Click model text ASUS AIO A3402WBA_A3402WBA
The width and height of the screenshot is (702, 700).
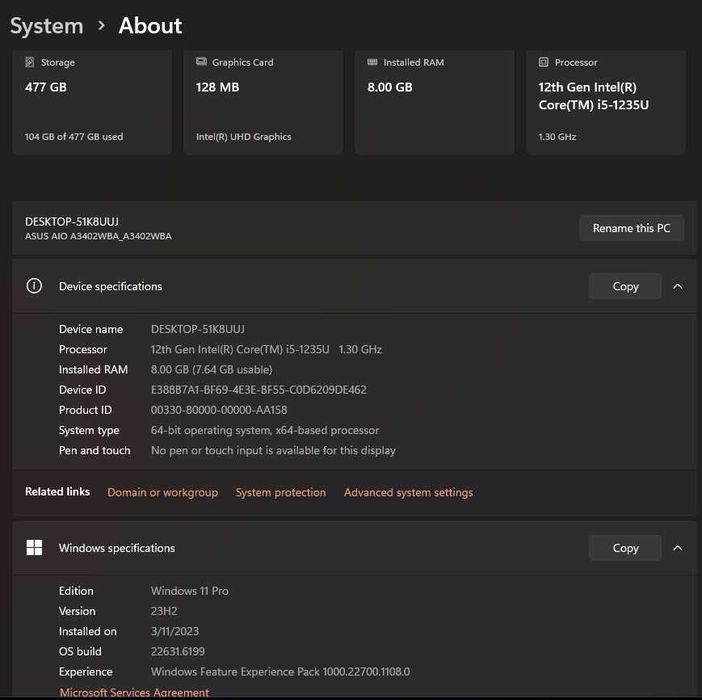click(x=98, y=236)
